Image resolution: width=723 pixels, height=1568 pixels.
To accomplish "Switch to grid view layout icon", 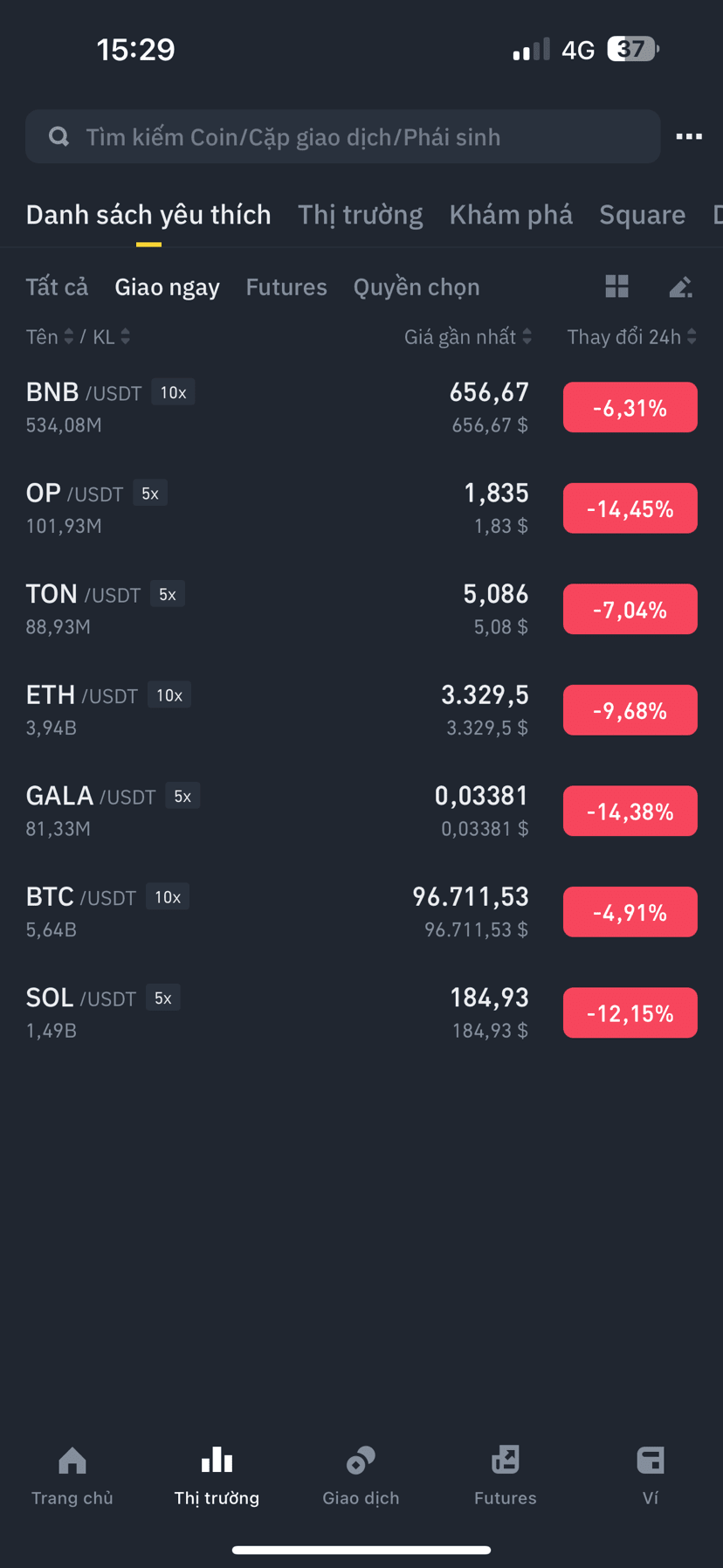I will coord(616,287).
